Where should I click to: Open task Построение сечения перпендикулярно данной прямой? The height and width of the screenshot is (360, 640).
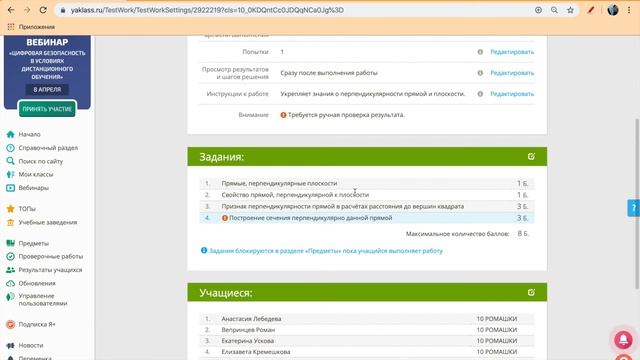pos(310,218)
